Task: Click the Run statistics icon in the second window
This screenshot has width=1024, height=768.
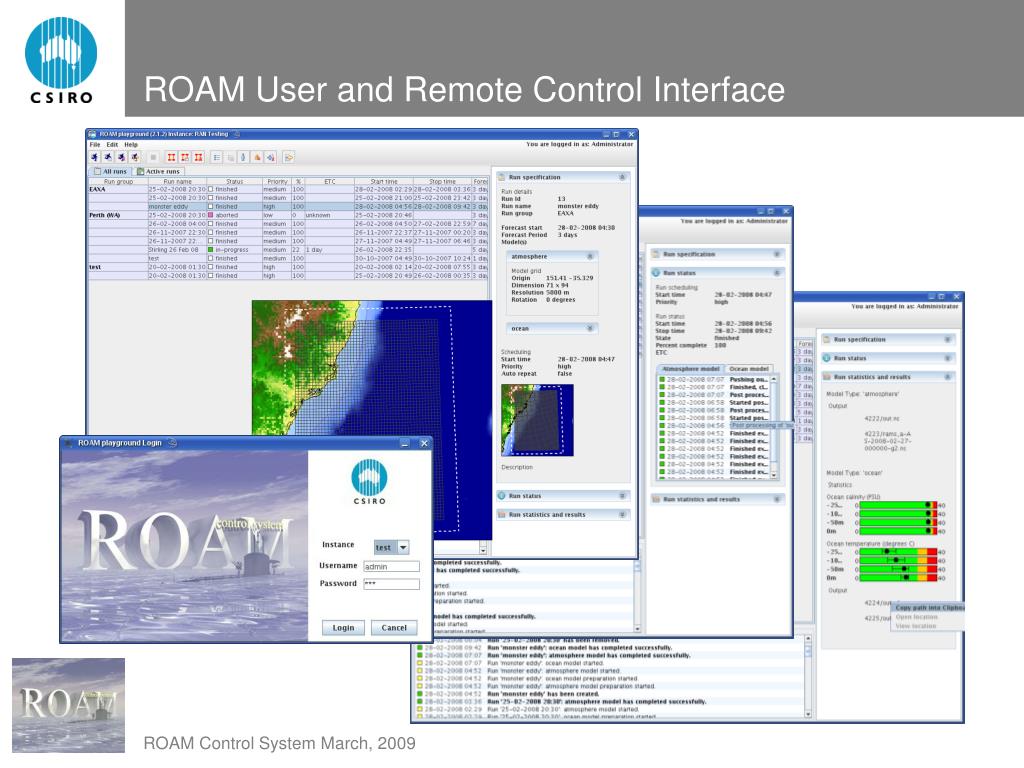Action: tap(656, 499)
